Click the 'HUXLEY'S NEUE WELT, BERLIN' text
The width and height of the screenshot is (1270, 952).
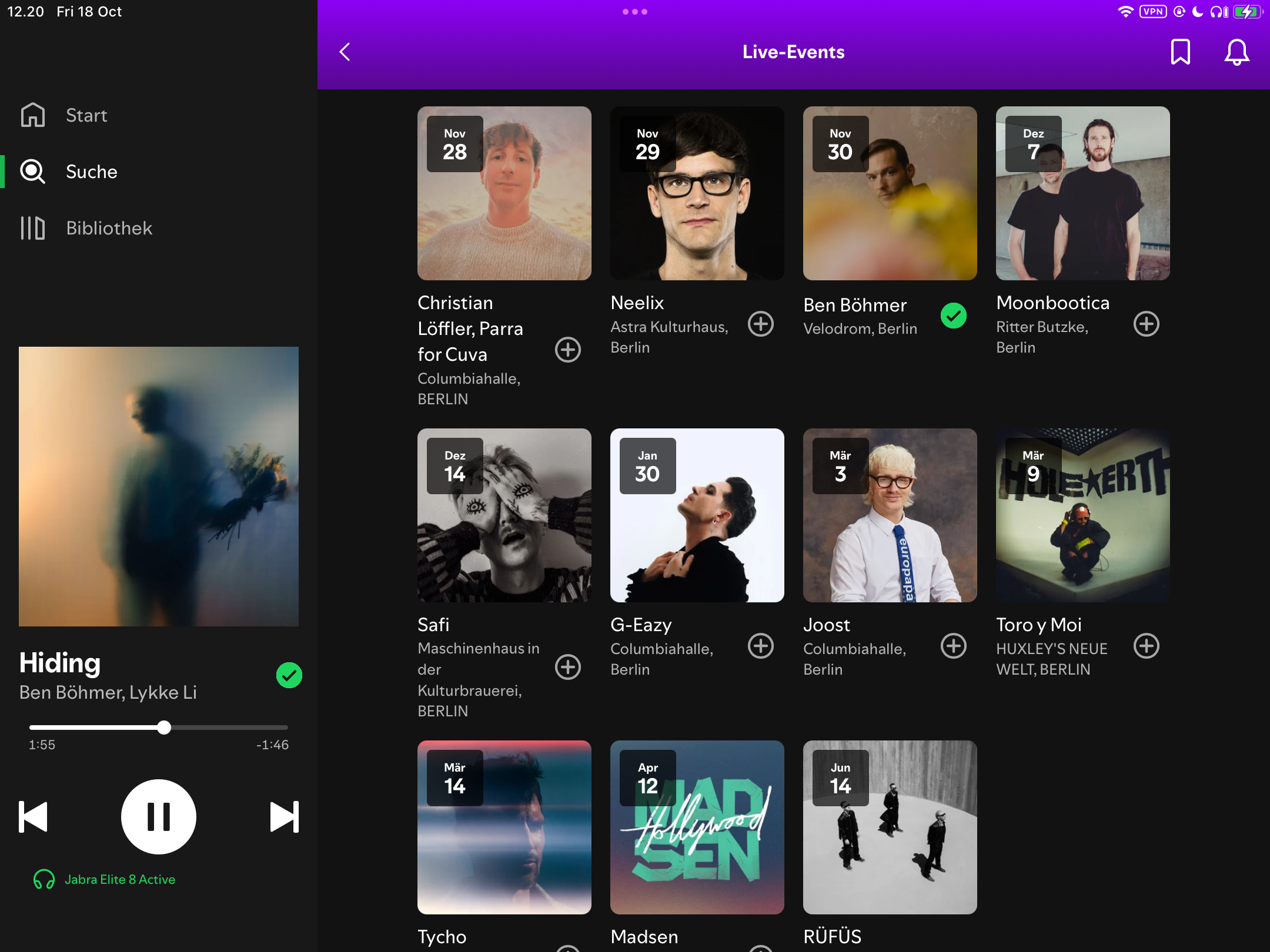[1052, 659]
